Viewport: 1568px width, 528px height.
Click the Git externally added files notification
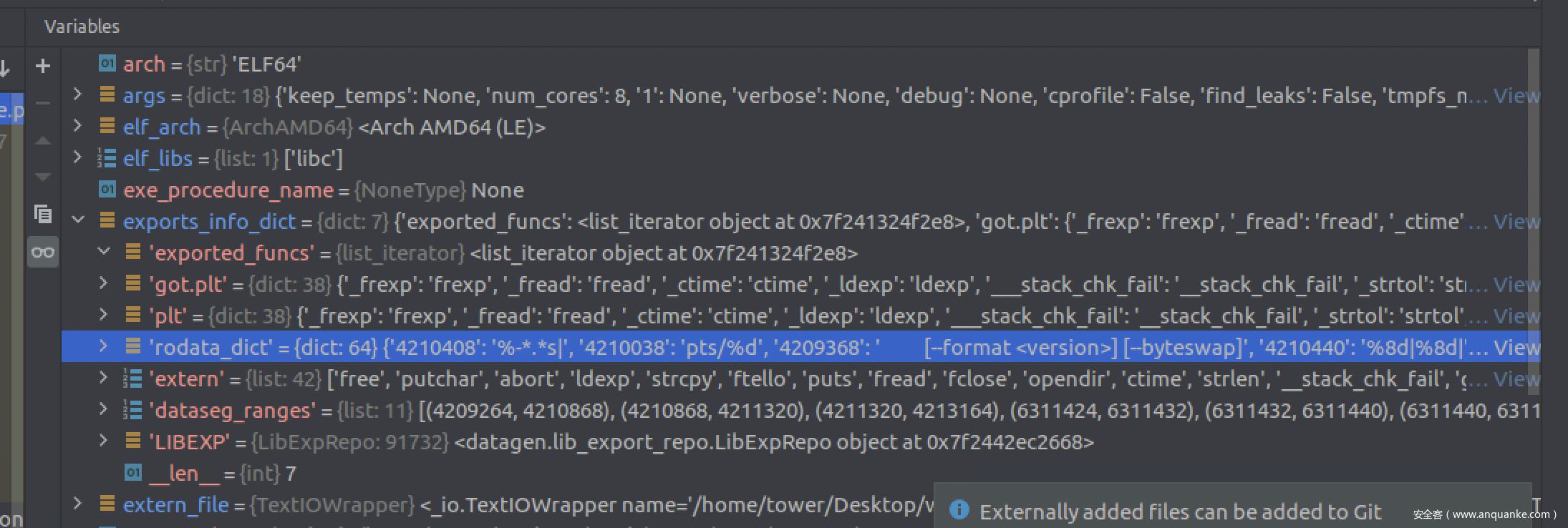[1180, 512]
